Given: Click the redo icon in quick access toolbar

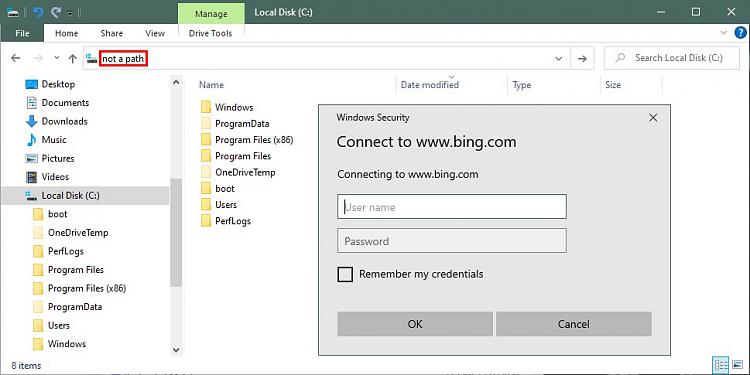Looking at the screenshot, I should tap(55, 12).
